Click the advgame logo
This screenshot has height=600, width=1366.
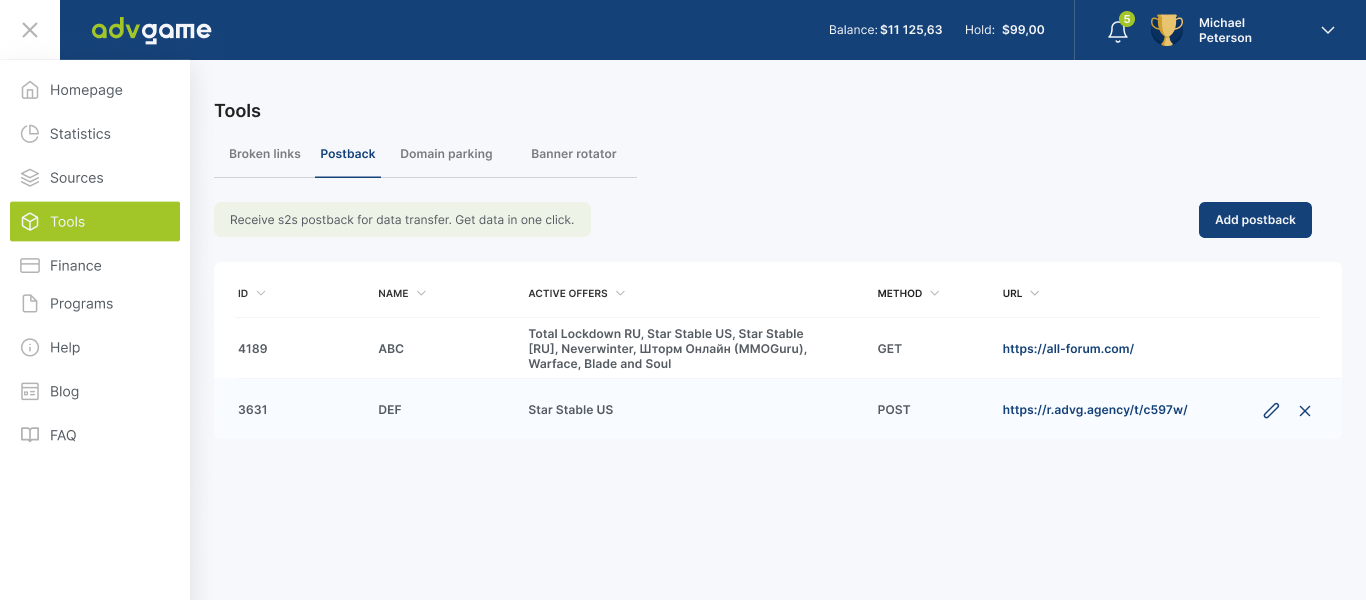coord(152,30)
